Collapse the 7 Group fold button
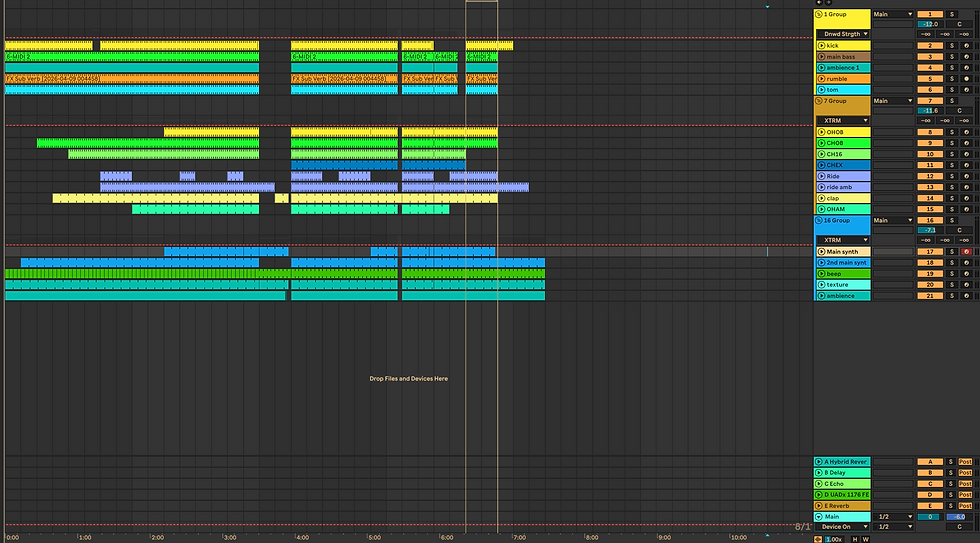 [819, 101]
